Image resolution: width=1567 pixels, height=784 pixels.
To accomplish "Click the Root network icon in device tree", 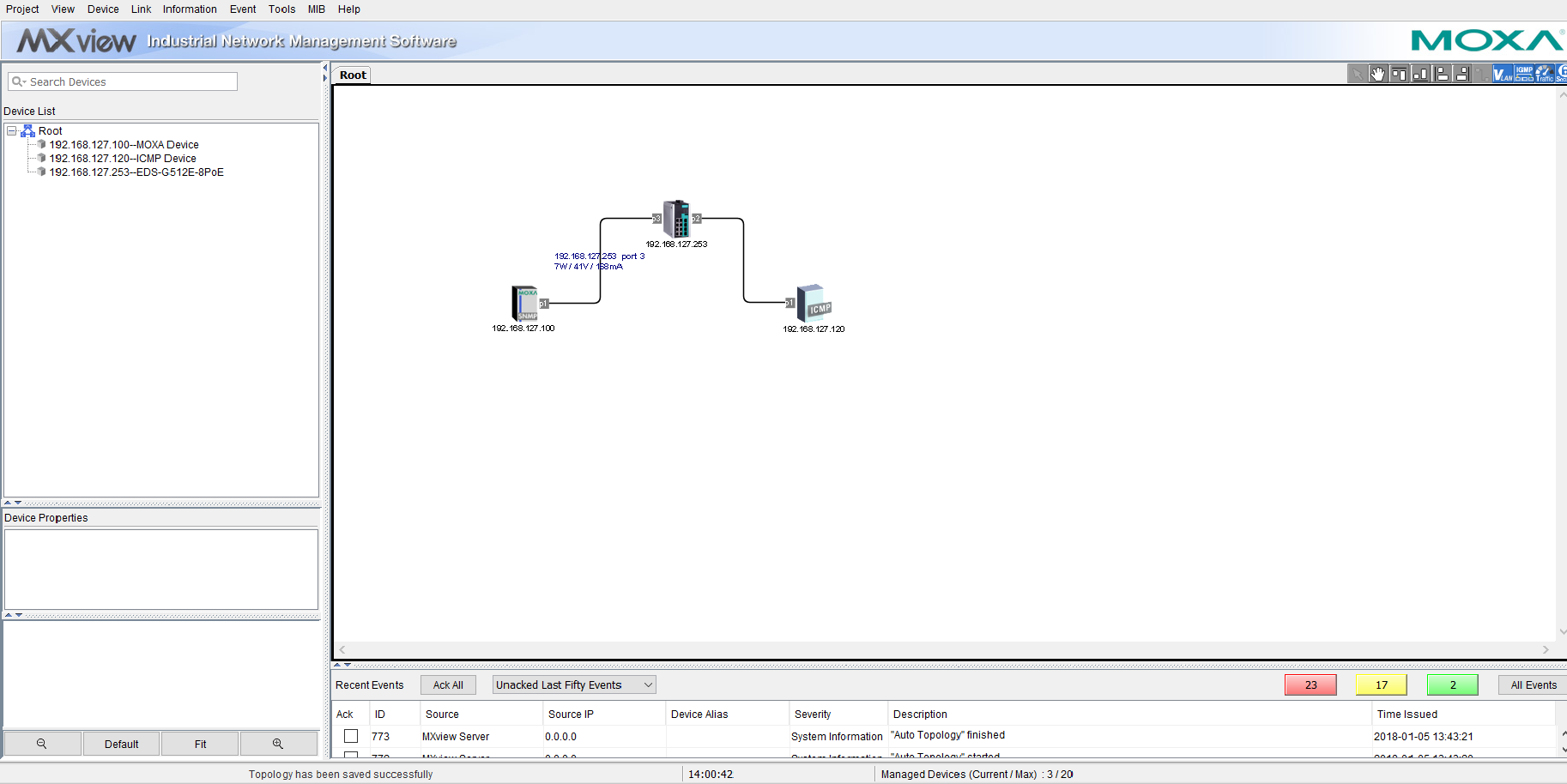I will 27,131.
